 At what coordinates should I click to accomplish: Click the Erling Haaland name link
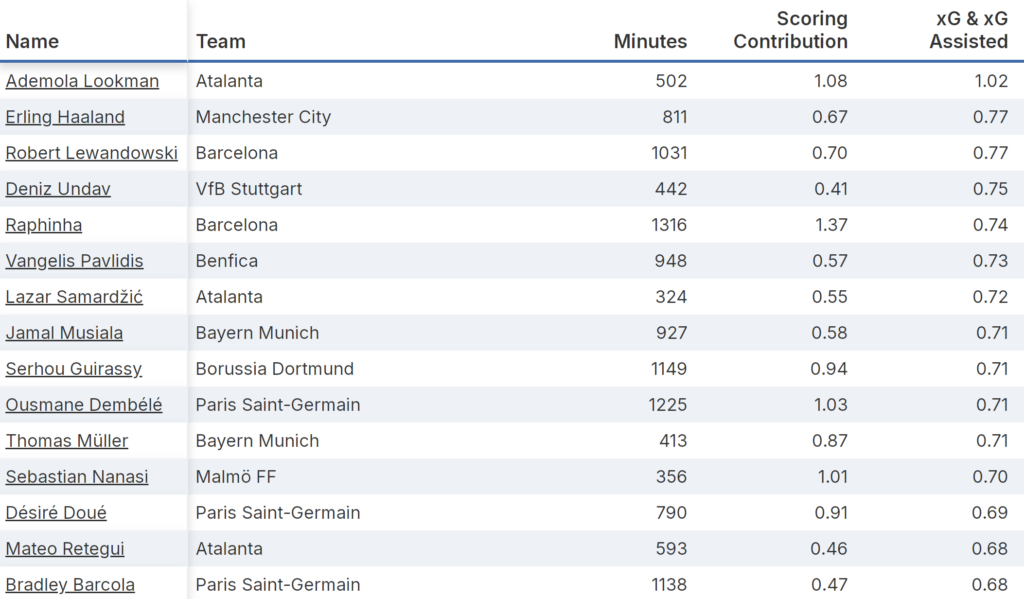[65, 117]
